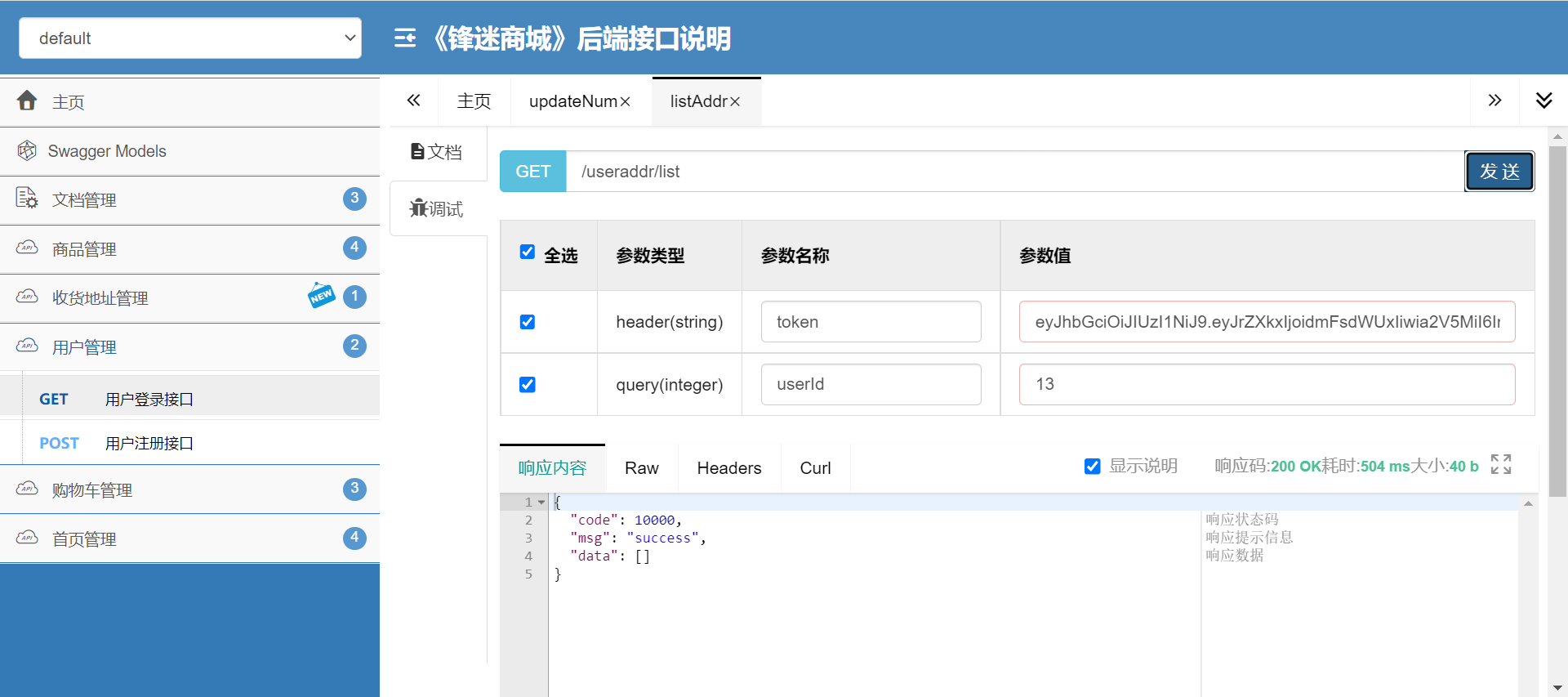
Task: Click the page vertical scrollbar thumb
Action: pos(1557,323)
